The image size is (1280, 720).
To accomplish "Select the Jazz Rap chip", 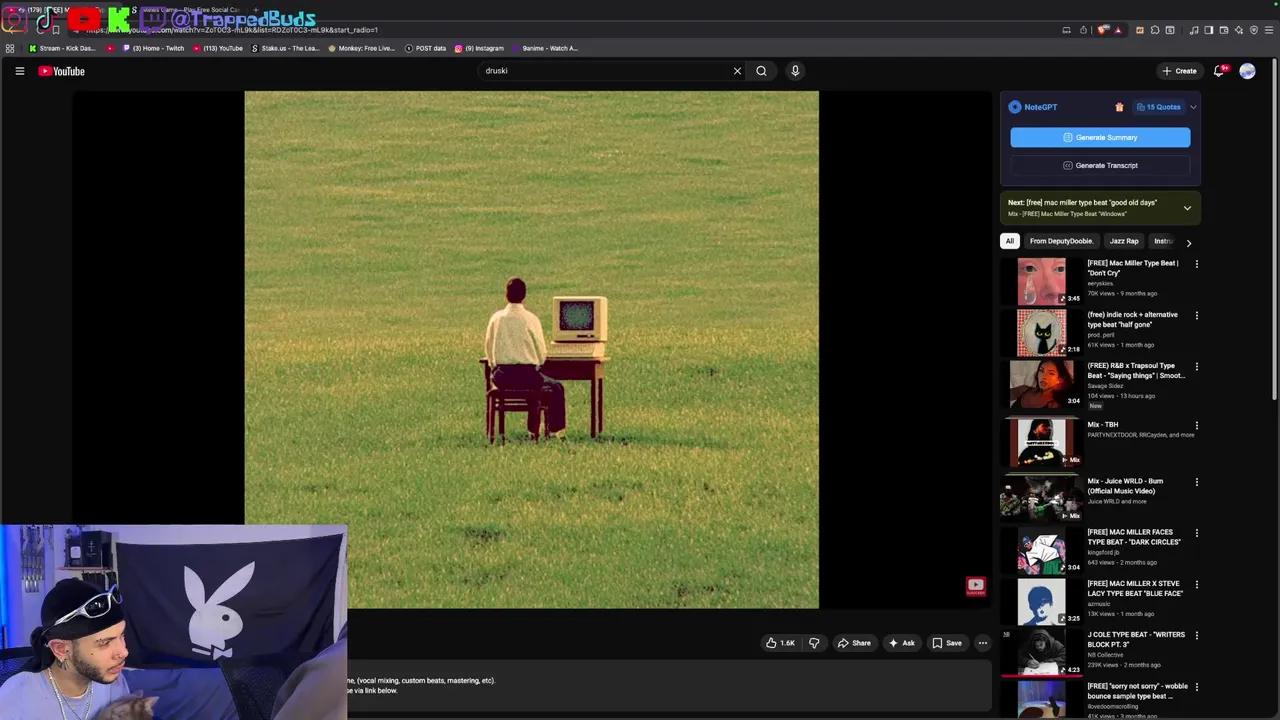I will (x=1124, y=241).
